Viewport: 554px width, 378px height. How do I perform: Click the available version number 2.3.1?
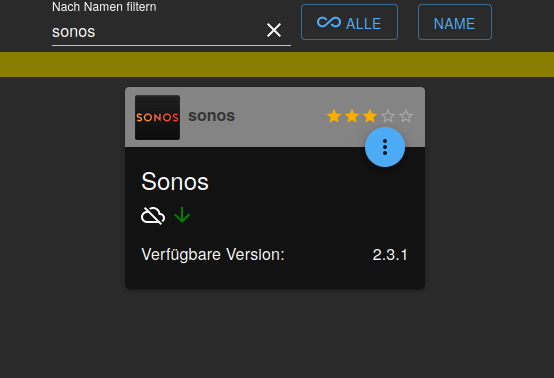(390, 255)
